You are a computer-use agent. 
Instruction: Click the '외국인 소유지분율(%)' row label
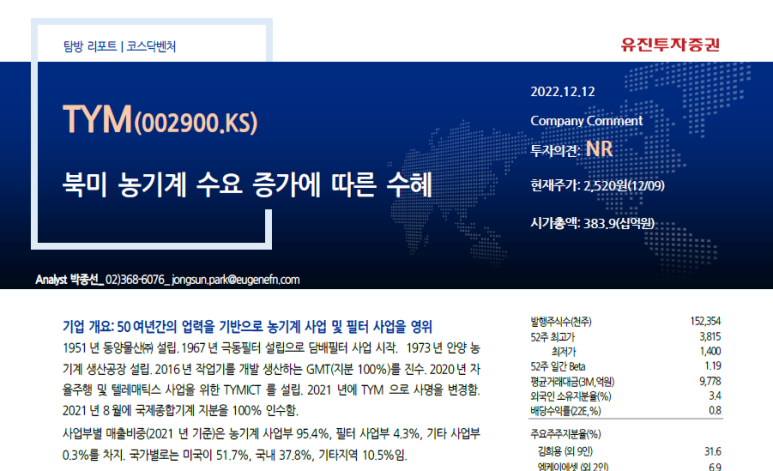(570, 396)
